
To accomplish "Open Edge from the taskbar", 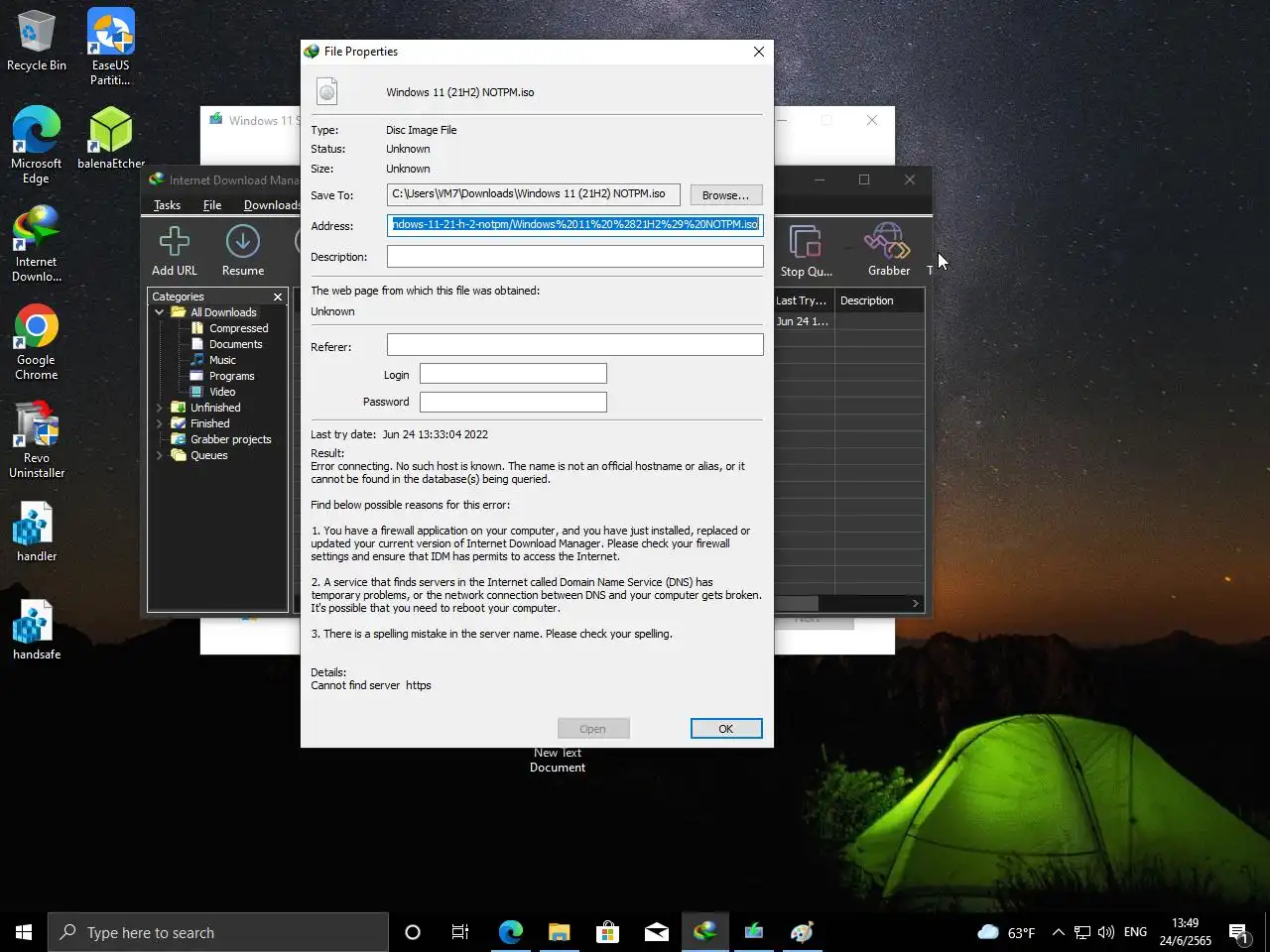I will click(510, 932).
